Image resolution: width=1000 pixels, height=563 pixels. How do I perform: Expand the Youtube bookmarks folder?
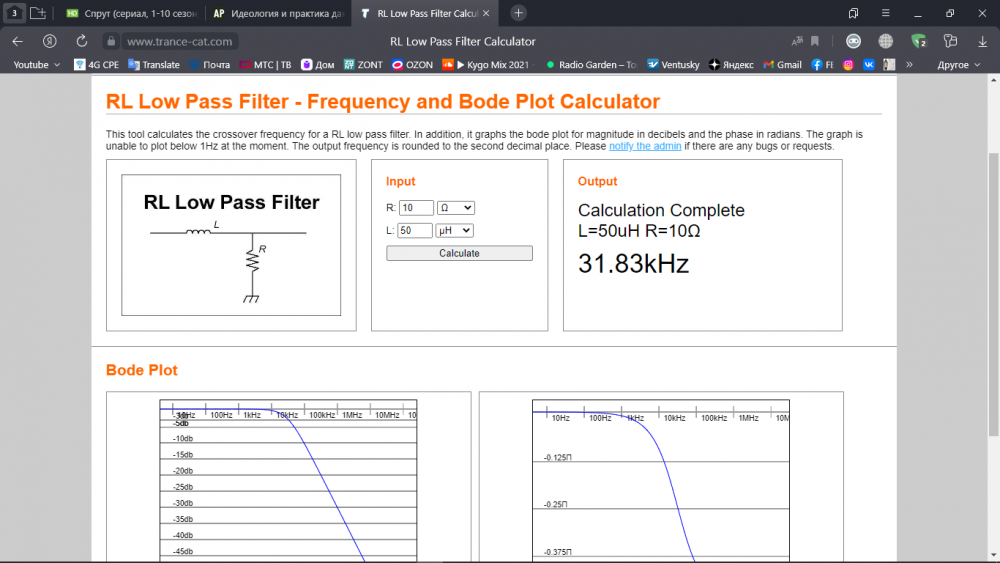pyautogui.click(x=36, y=64)
